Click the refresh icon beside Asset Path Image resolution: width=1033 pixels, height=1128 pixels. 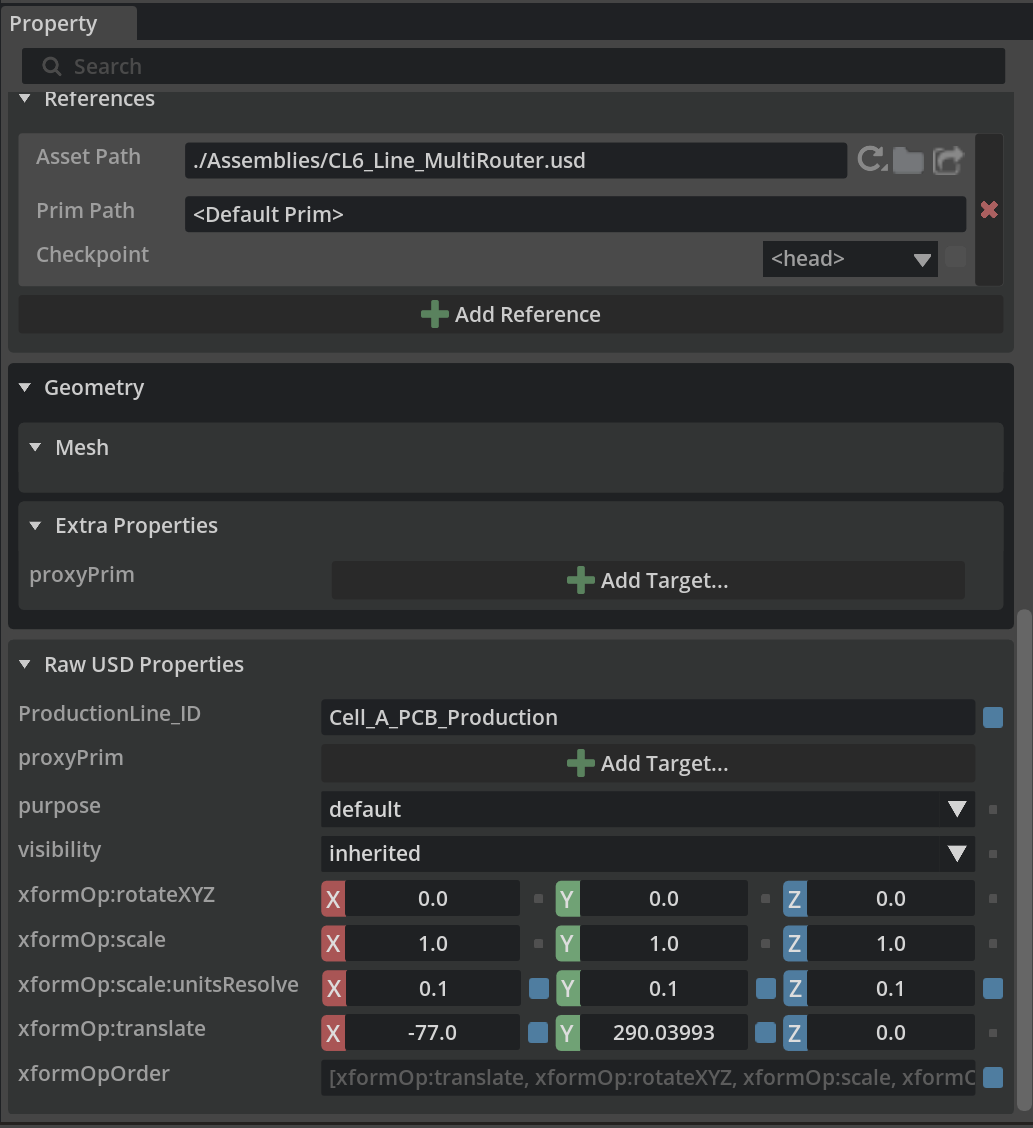871,159
